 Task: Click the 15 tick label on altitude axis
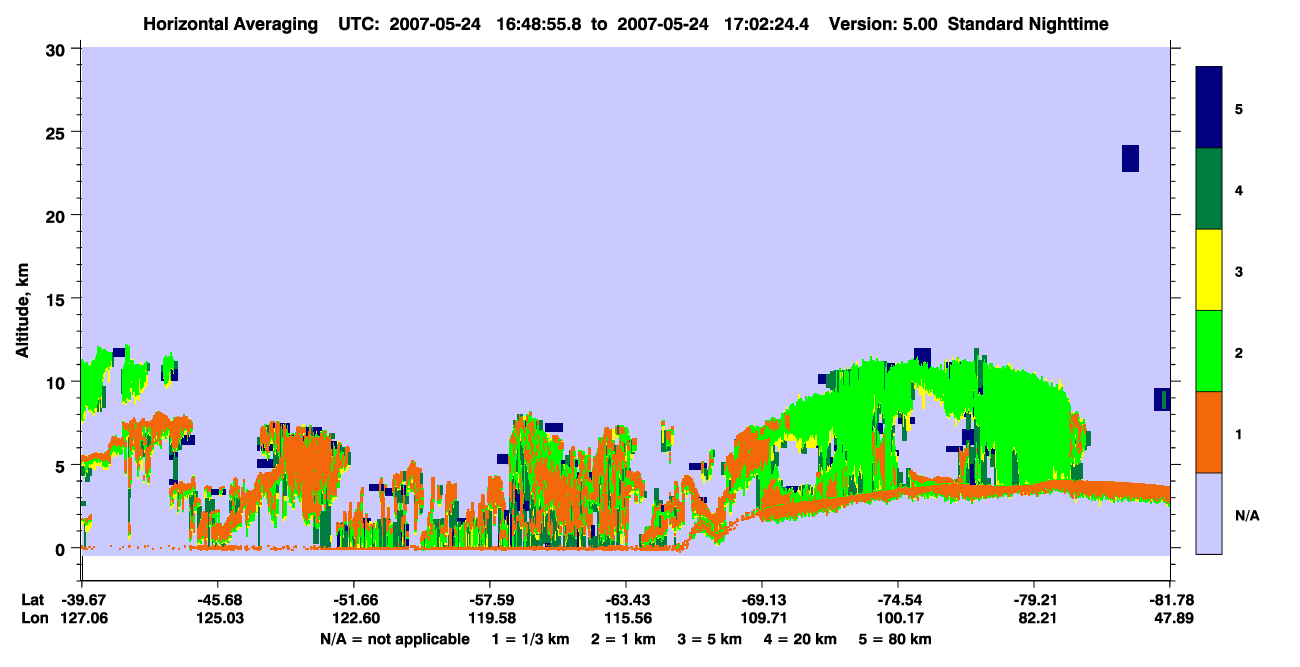coord(59,299)
